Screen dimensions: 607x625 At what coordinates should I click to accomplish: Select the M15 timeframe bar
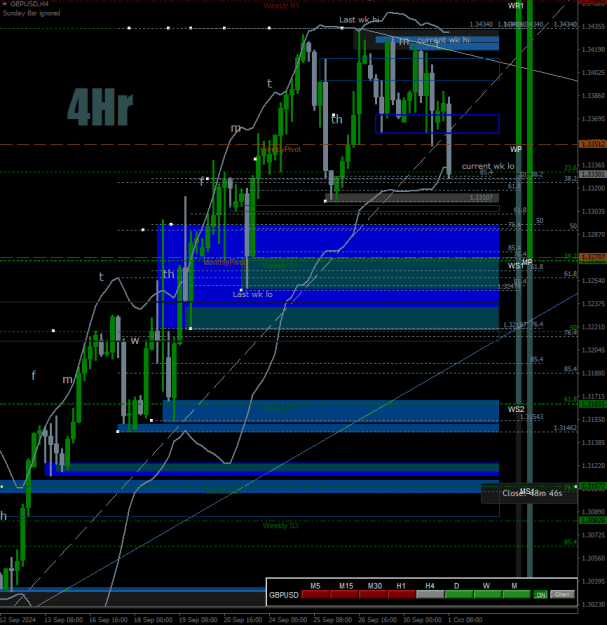tap(344, 595)
